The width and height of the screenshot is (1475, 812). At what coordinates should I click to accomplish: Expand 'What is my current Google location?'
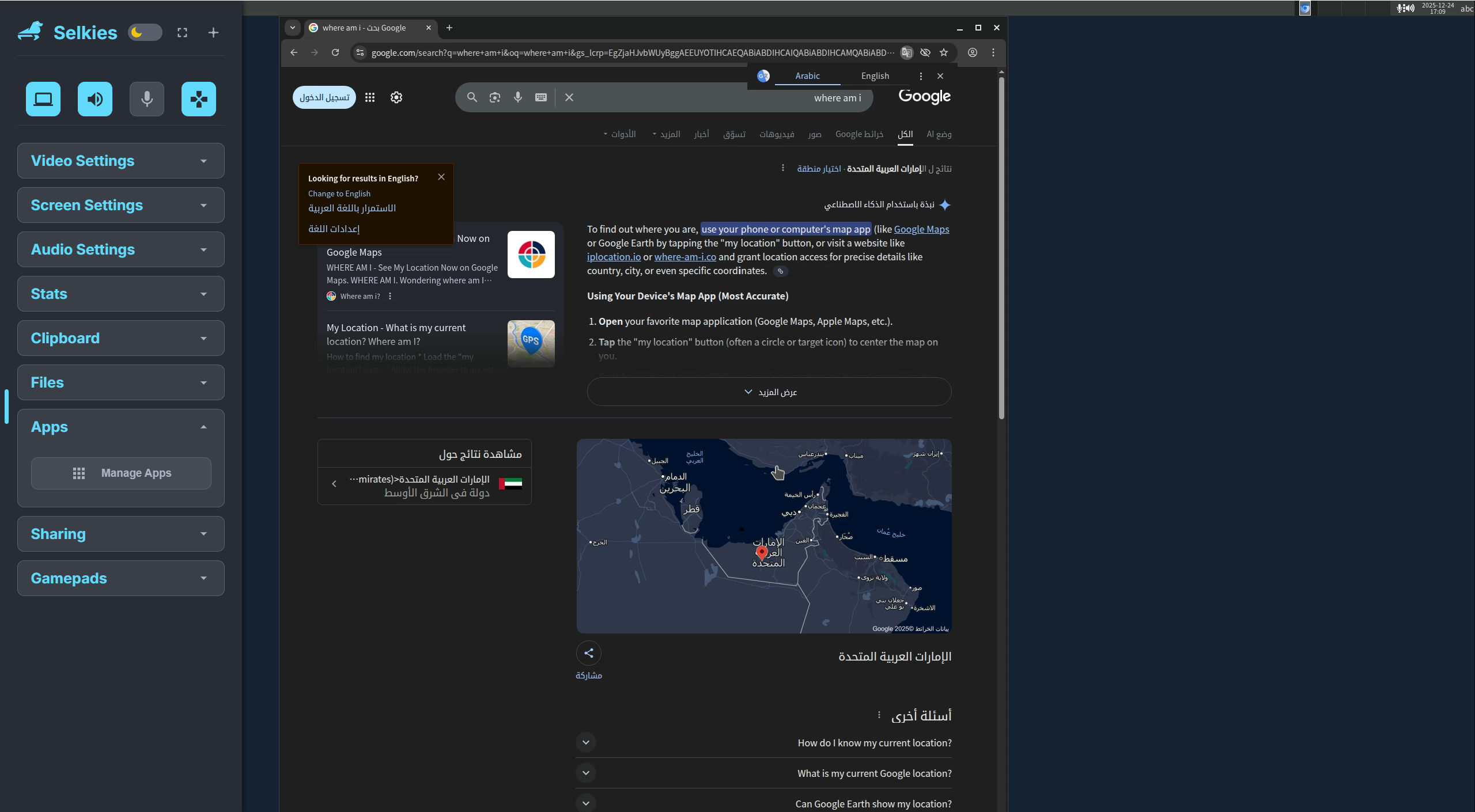[763, 773]
